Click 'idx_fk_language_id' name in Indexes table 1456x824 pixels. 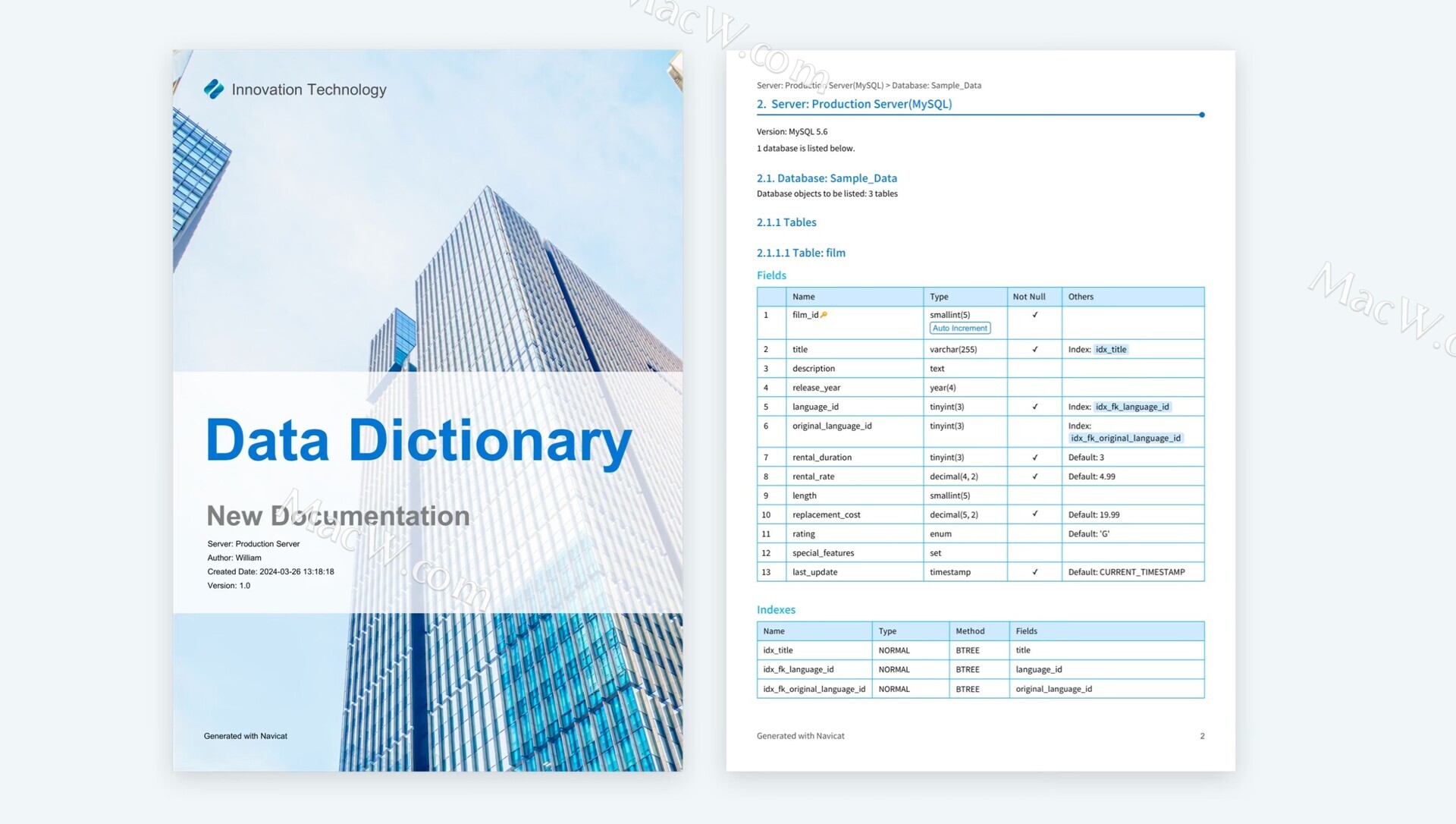point(798,670)
